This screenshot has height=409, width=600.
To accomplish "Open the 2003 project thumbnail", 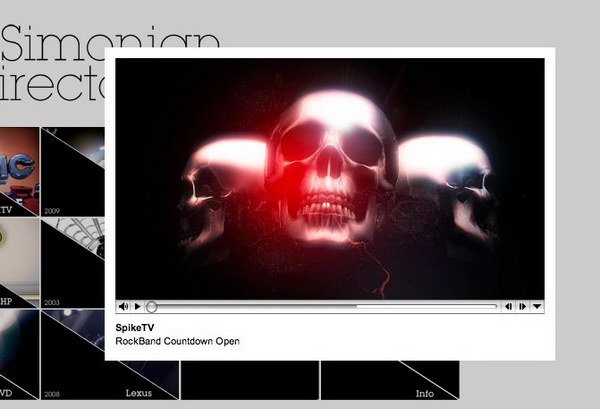I will 73,263.
